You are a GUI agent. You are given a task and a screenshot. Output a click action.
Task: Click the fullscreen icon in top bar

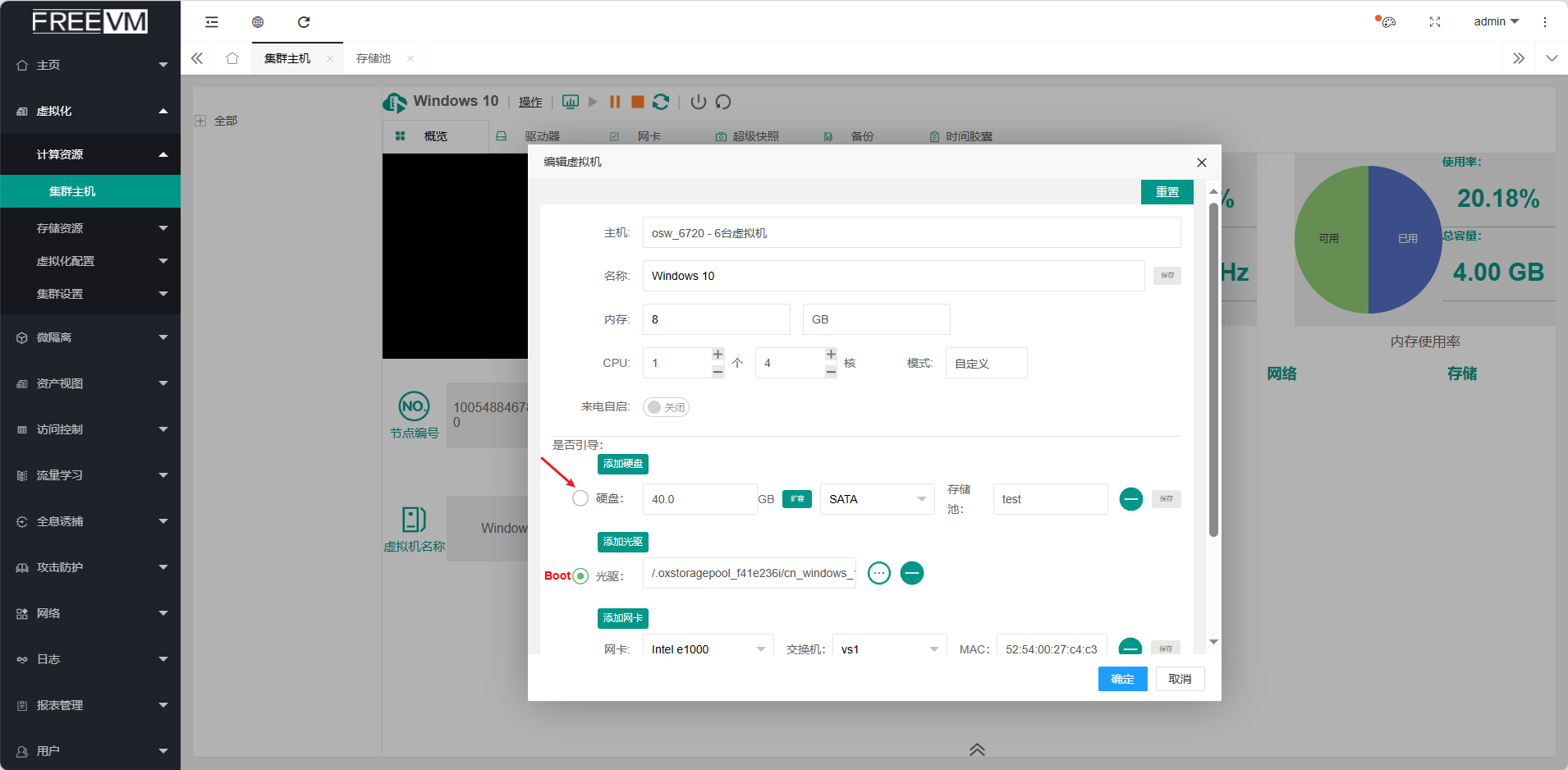(1434, 22)
